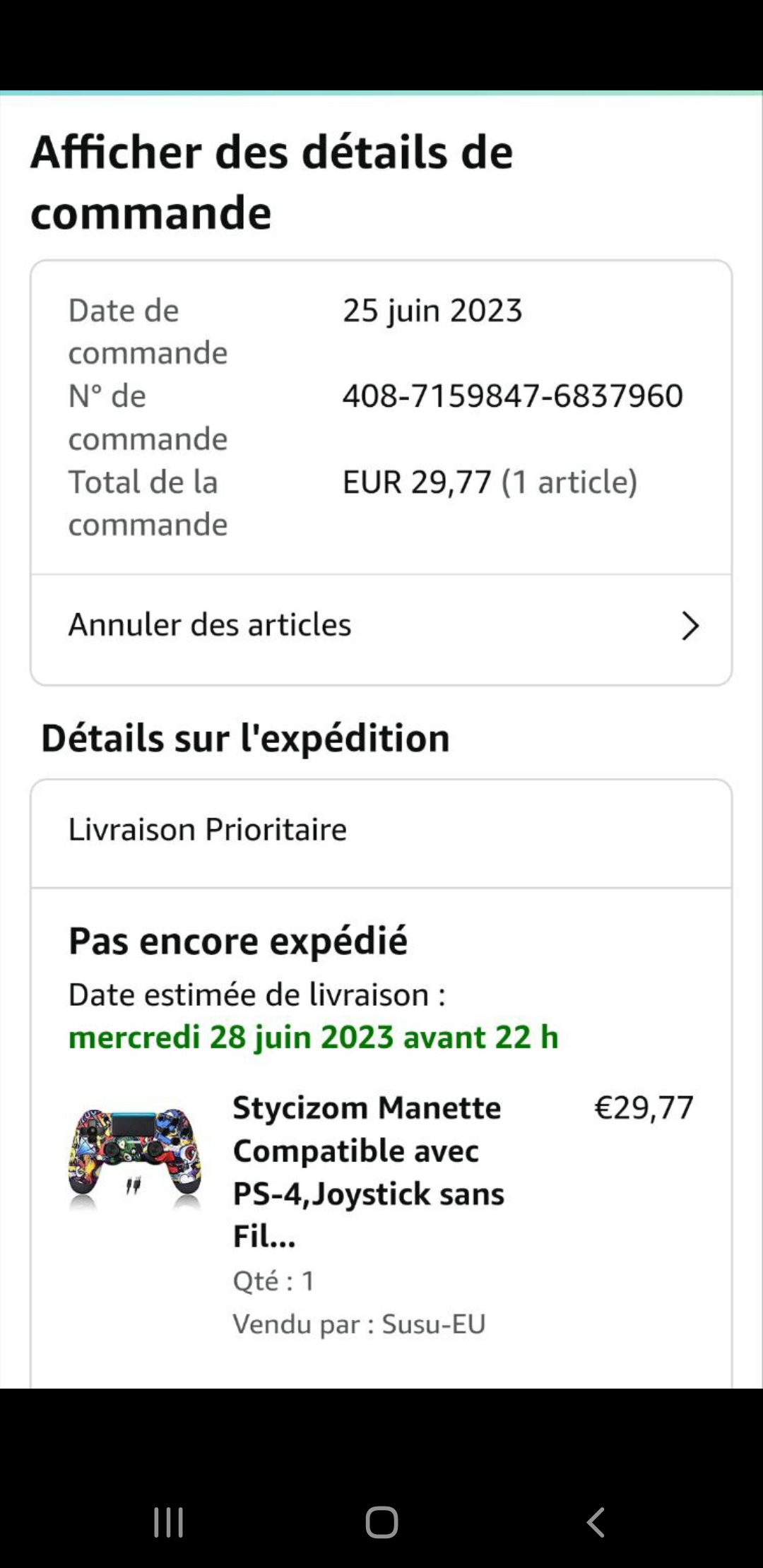
Task: Tap the €29,77 item price
Action: click(643, 1107)
